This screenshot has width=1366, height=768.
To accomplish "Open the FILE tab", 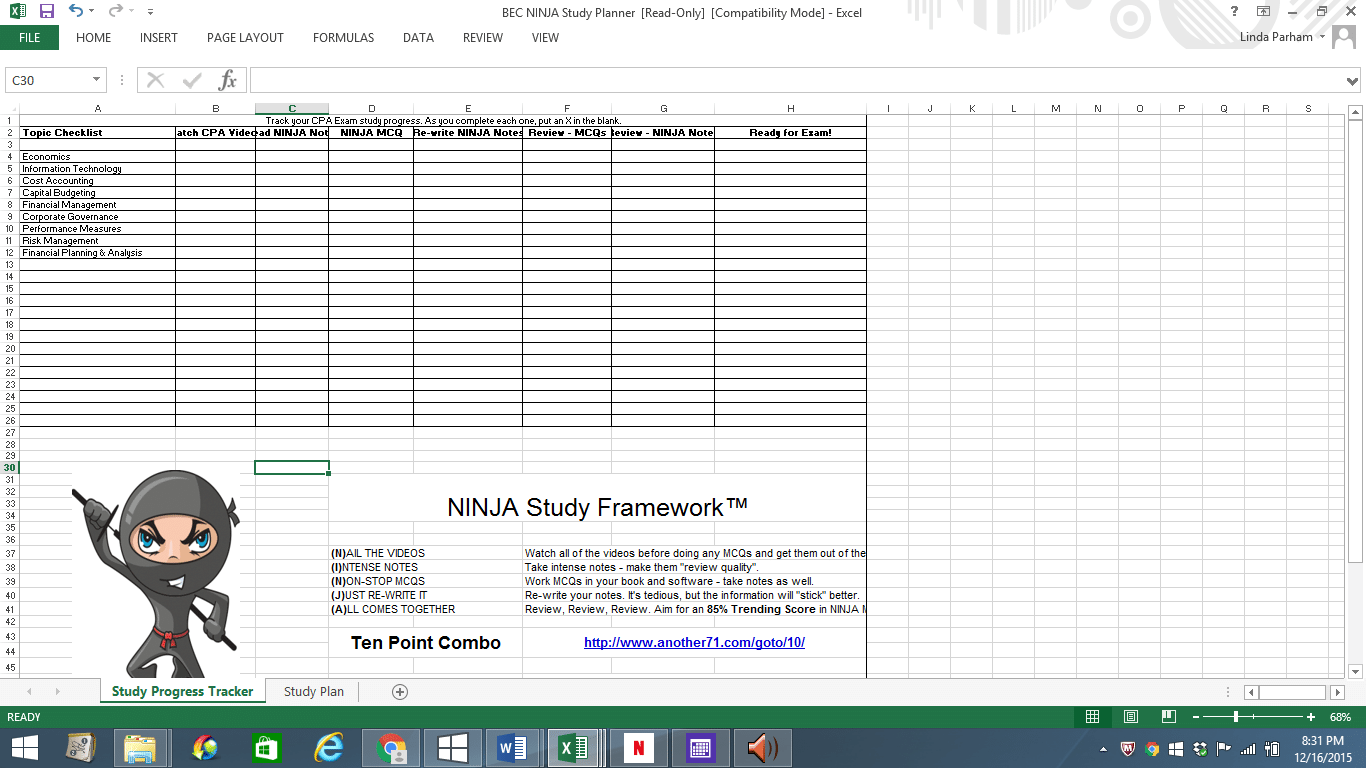I will (x=30, y=38).
